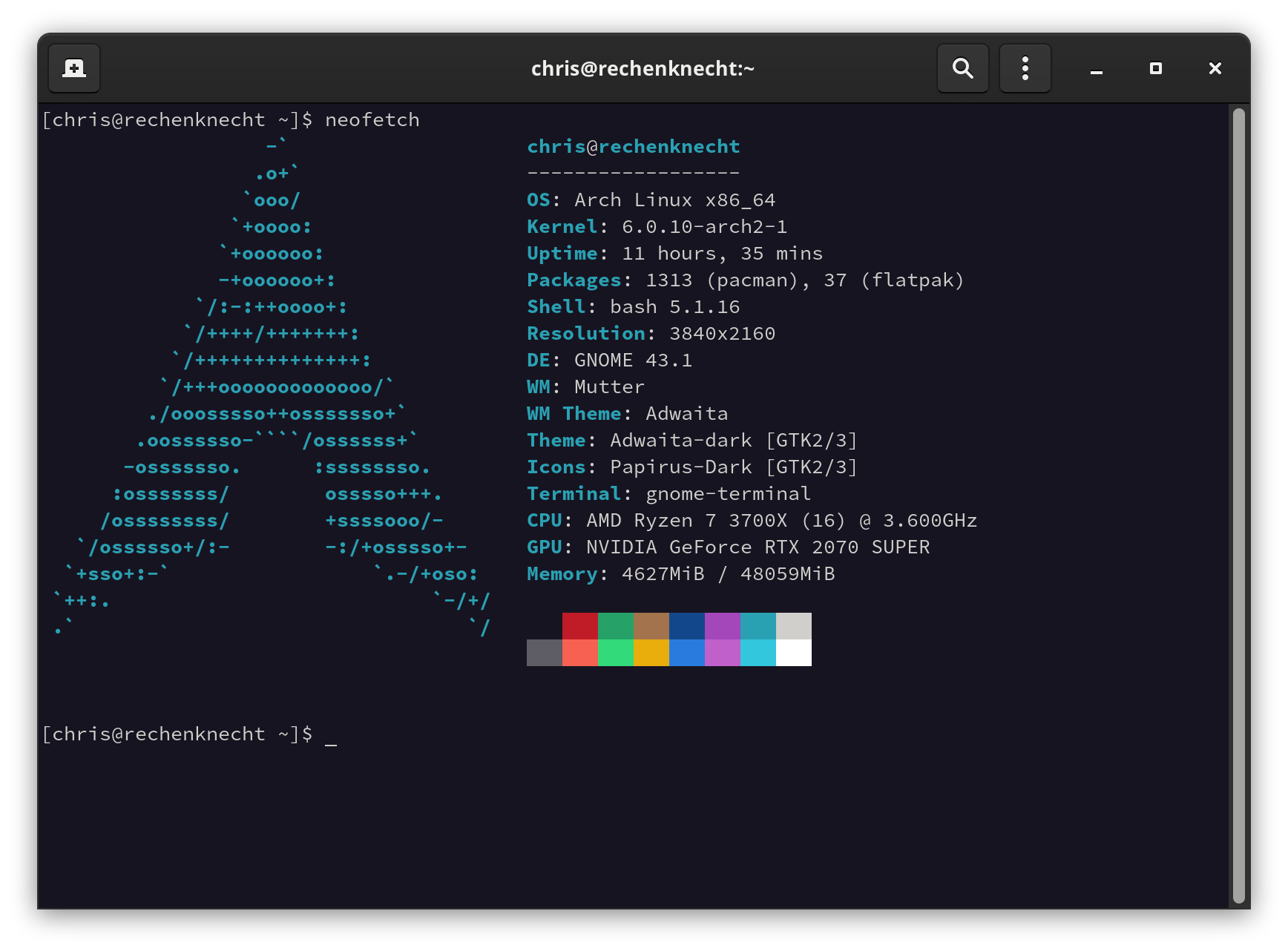The width and height of the screenshot is (1288, 951).
Task: Click the white color block
Action: tap(794, 653)
